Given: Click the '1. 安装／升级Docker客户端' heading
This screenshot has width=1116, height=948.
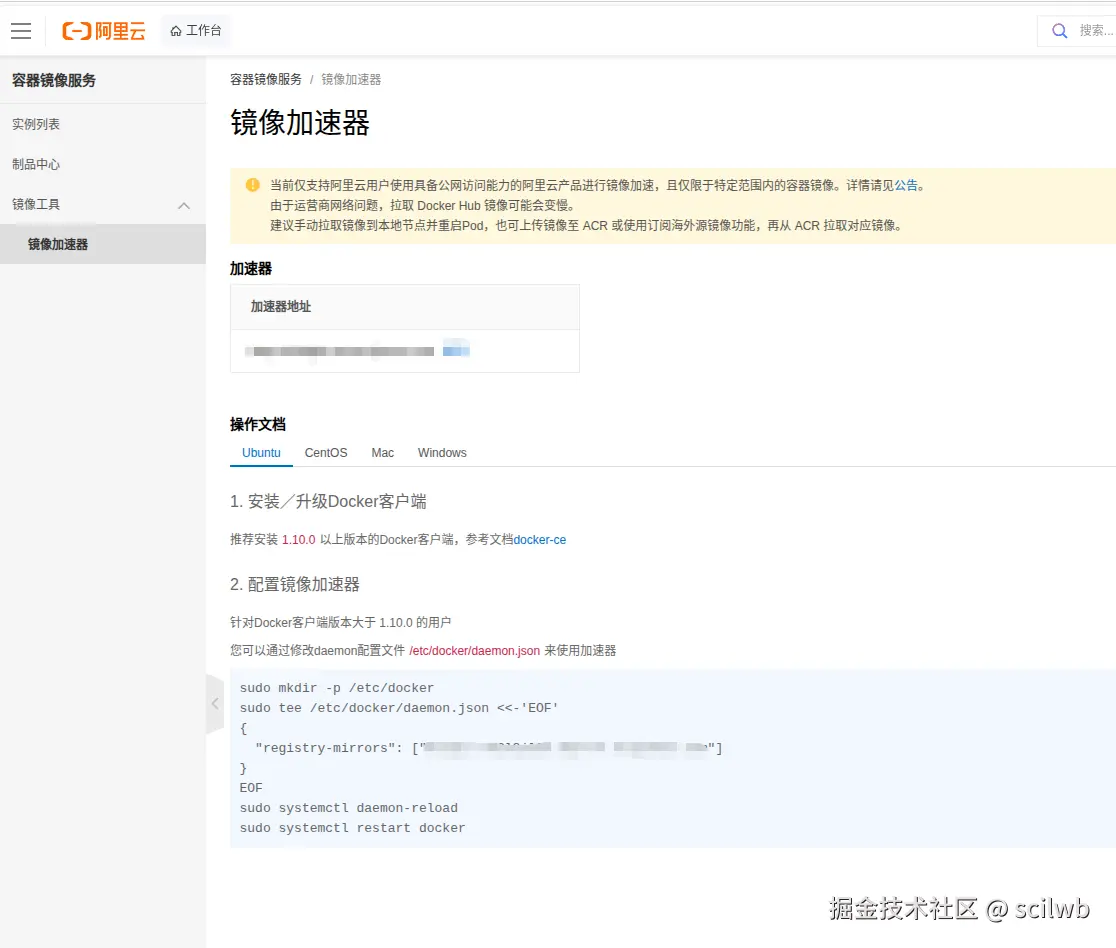Looking at the screenshot, I should [328, 502].
